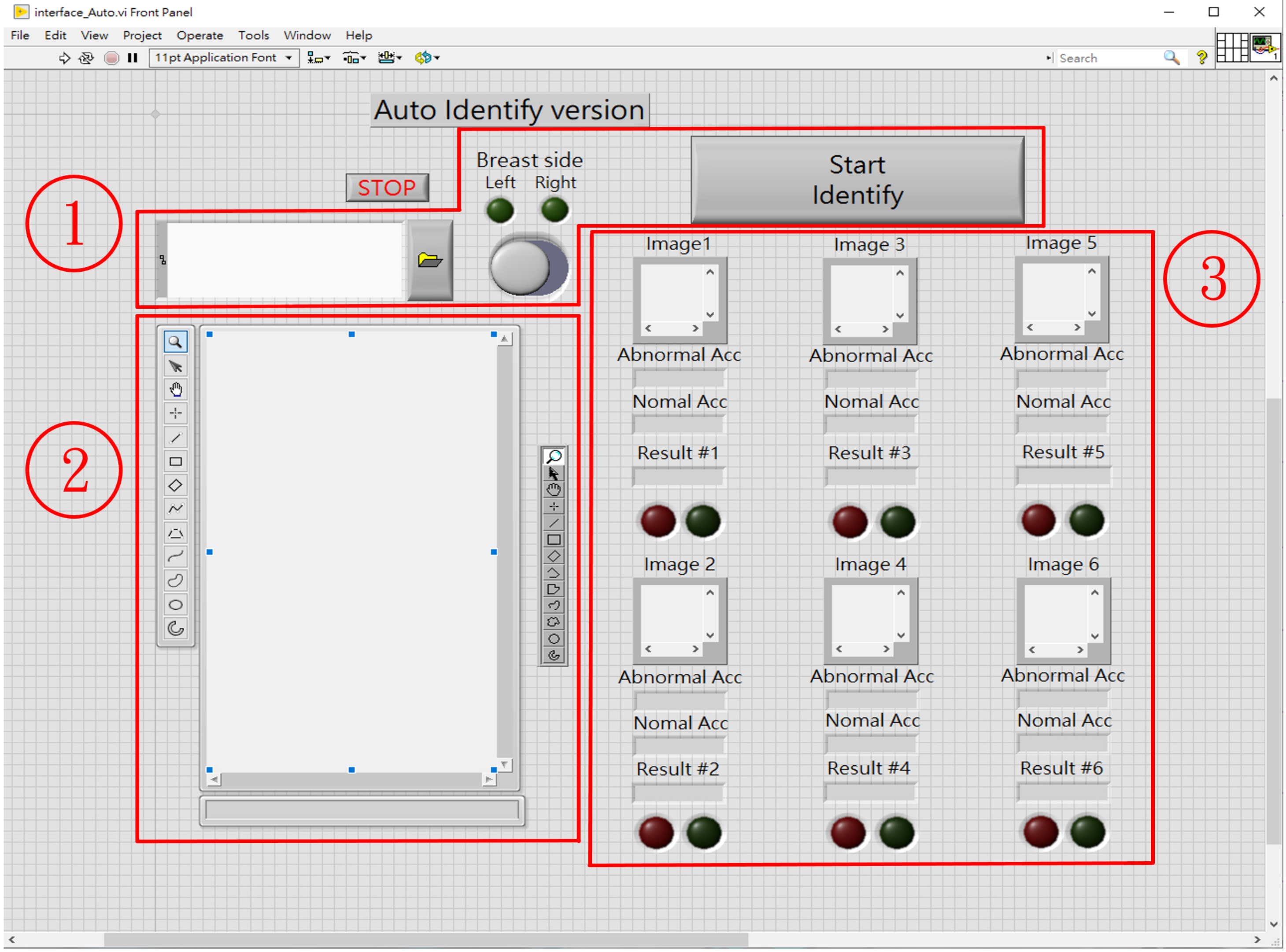
Task: Expand the Align Objects toolbar dropdown
Action: coord(318,58)
